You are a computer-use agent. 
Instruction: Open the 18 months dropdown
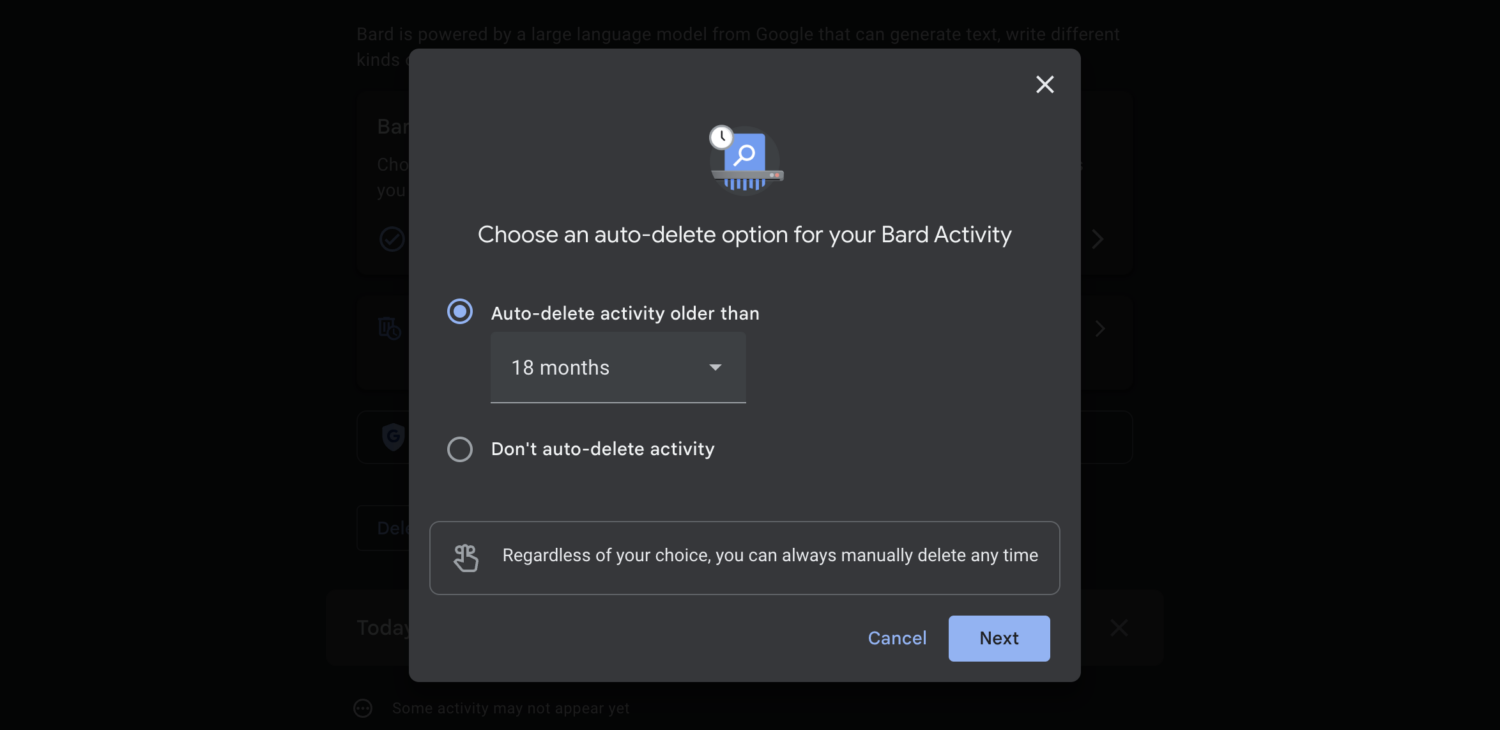point(618,368)
